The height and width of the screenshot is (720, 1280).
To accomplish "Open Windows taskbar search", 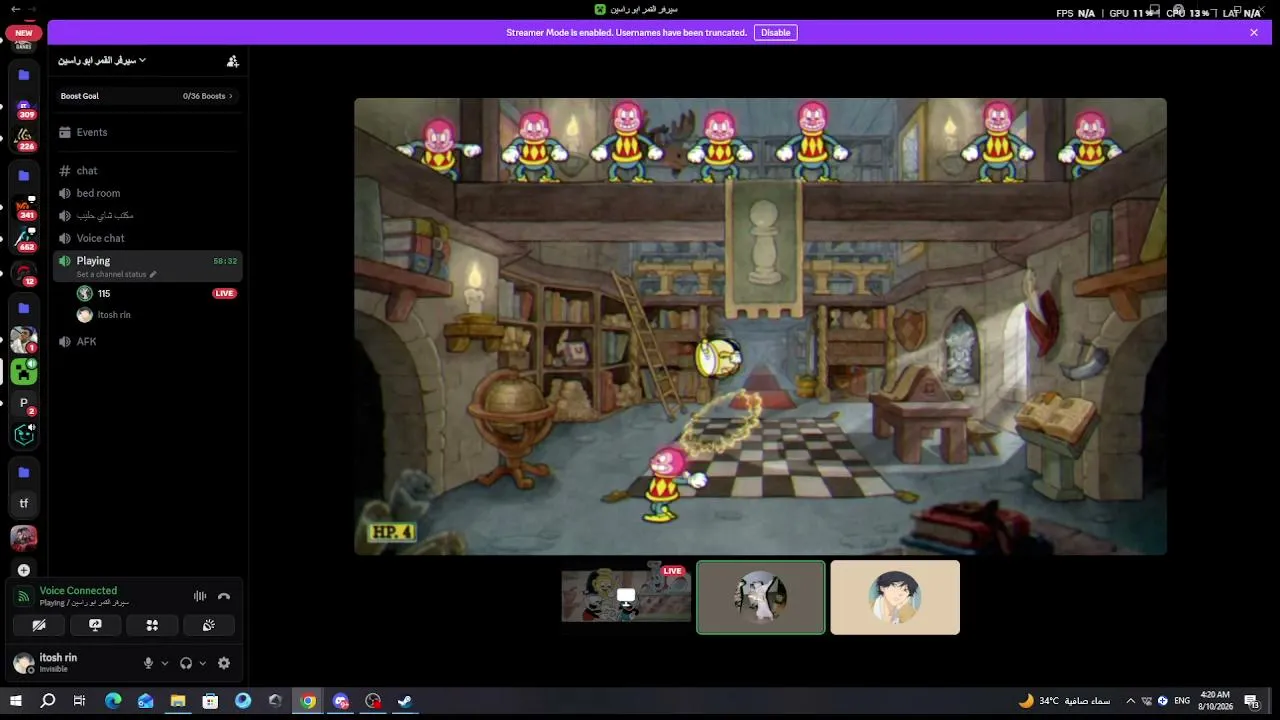I will pos(47,701).
